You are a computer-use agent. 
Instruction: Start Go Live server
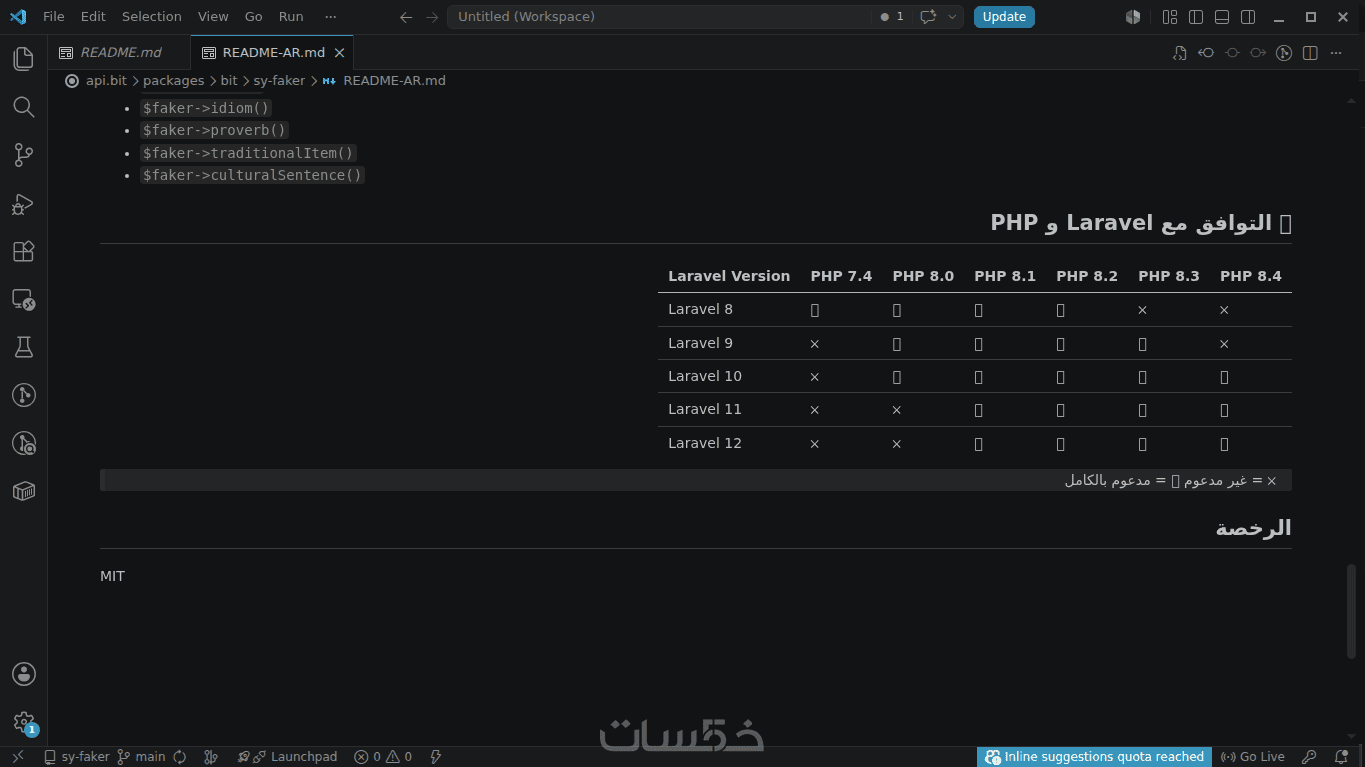pos(1253,757)
